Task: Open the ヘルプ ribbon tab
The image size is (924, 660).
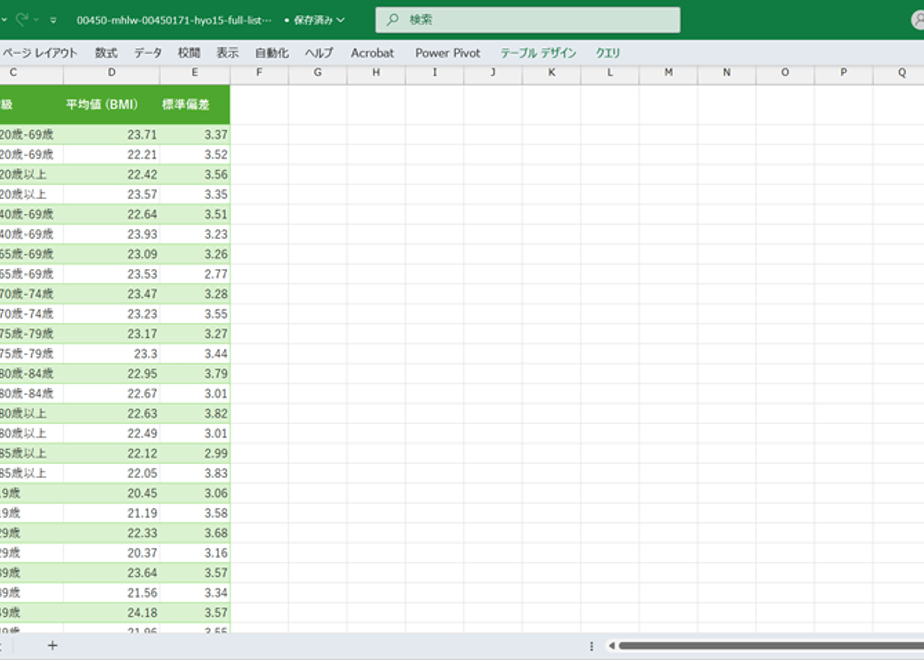Action: pos(319,53)
